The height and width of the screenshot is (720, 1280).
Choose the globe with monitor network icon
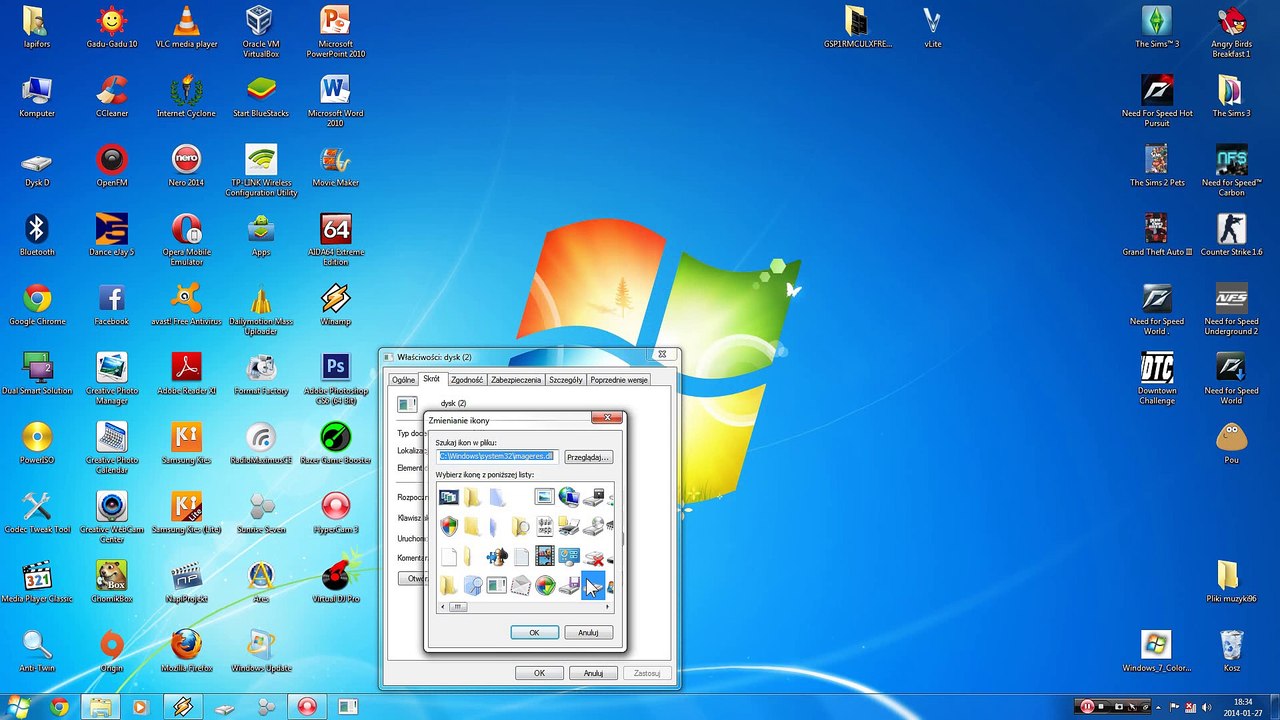click(569, 497)
